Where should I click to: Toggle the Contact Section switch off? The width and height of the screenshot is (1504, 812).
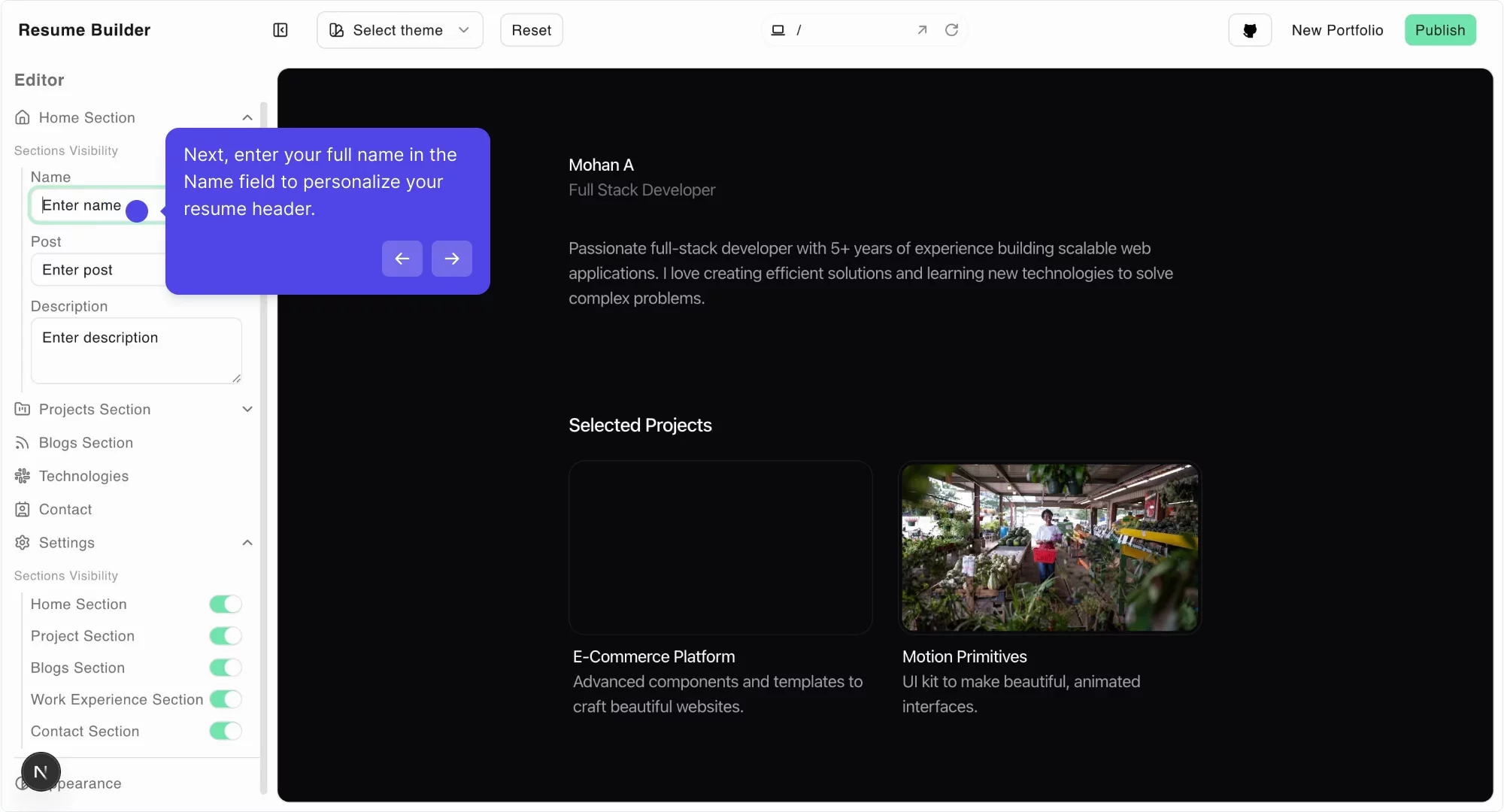pyautogui.click(x=225, y=731)
